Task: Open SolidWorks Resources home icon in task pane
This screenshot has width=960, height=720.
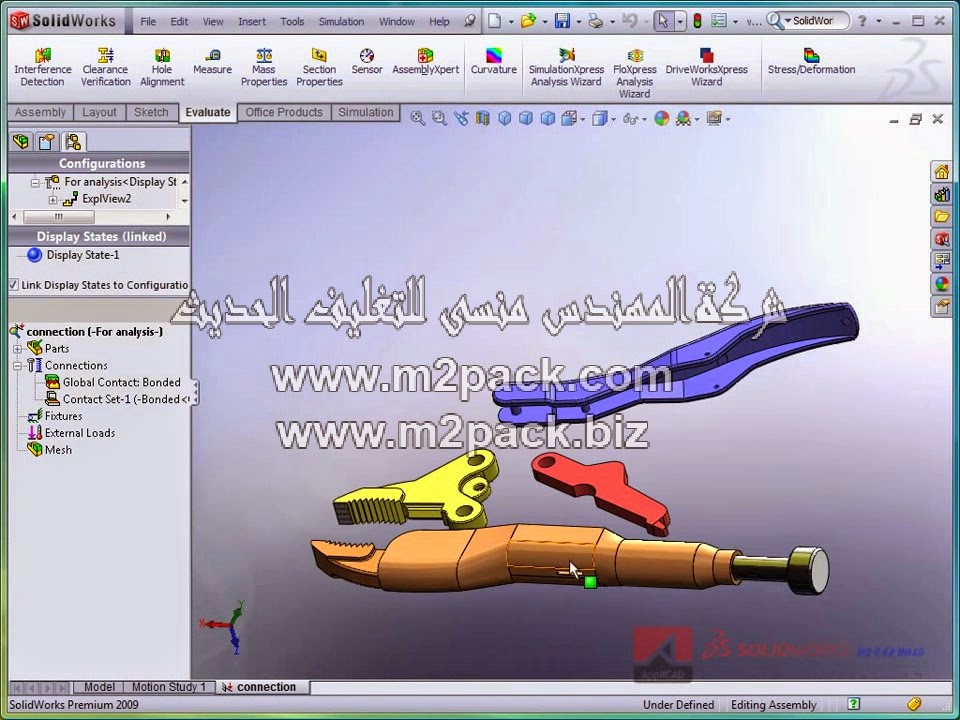Action: pyautogui.click(x=942, y=172)
